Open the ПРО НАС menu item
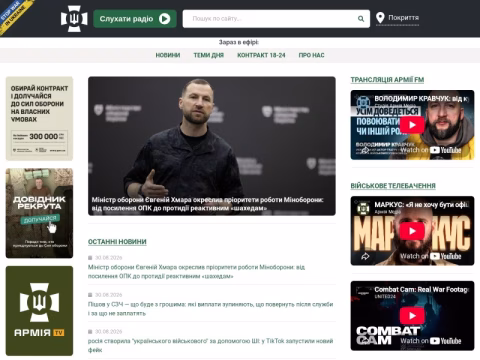480x360 pixels. [311, 55]
